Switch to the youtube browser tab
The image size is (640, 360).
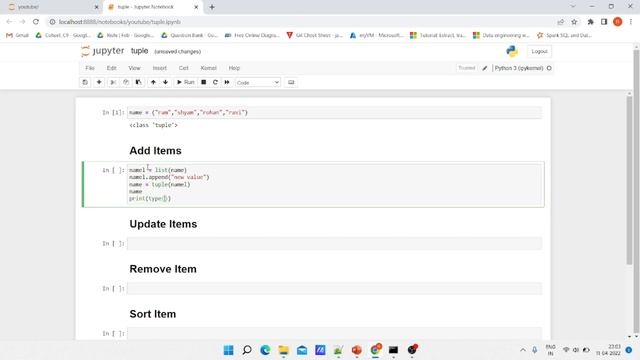(x=51, y=7)
